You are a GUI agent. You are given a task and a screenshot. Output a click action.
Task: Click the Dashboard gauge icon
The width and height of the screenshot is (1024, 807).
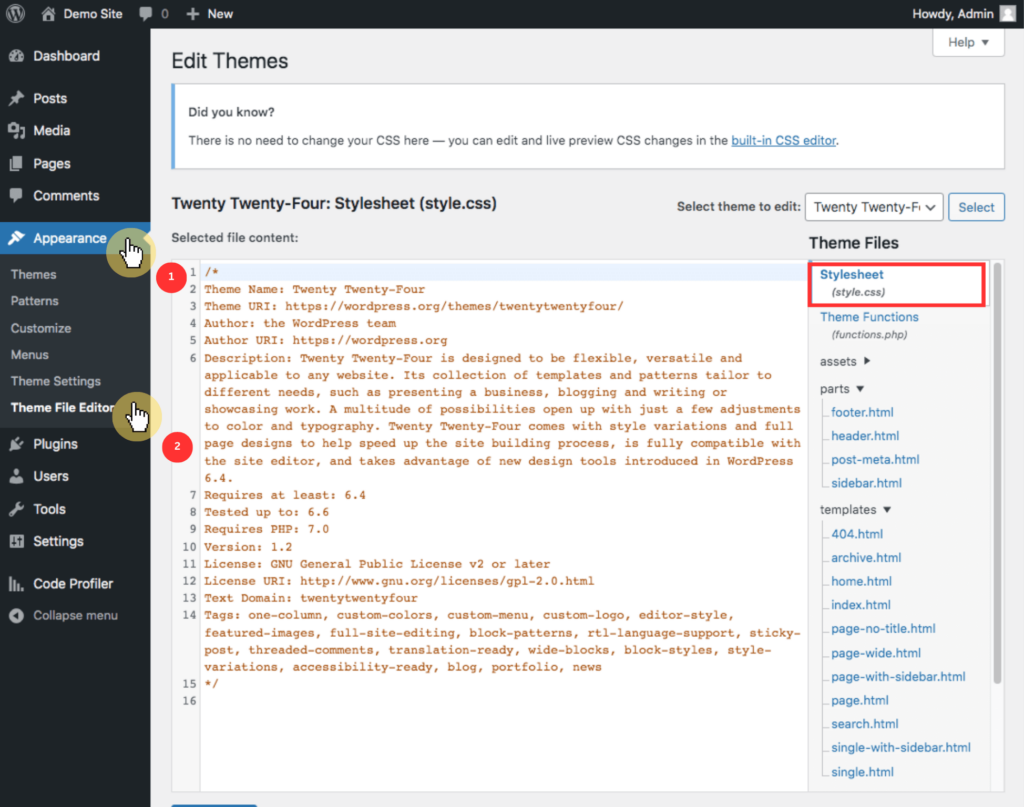[16, 56]
